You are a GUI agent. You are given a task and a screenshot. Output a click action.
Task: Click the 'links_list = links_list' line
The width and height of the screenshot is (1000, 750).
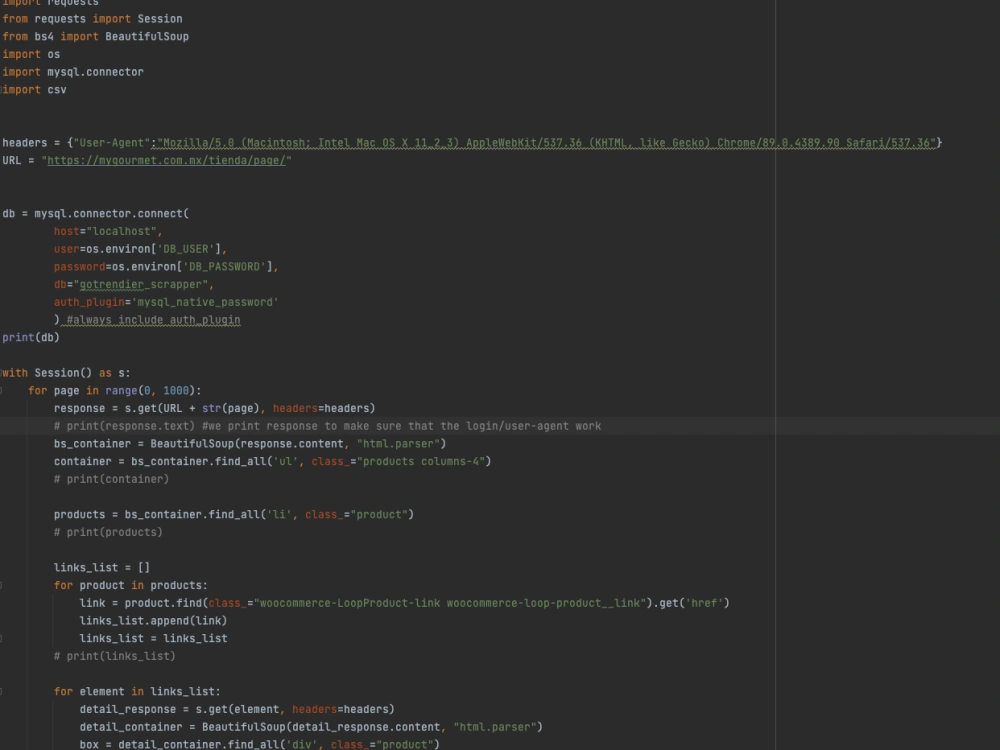(x=153, y=638)
